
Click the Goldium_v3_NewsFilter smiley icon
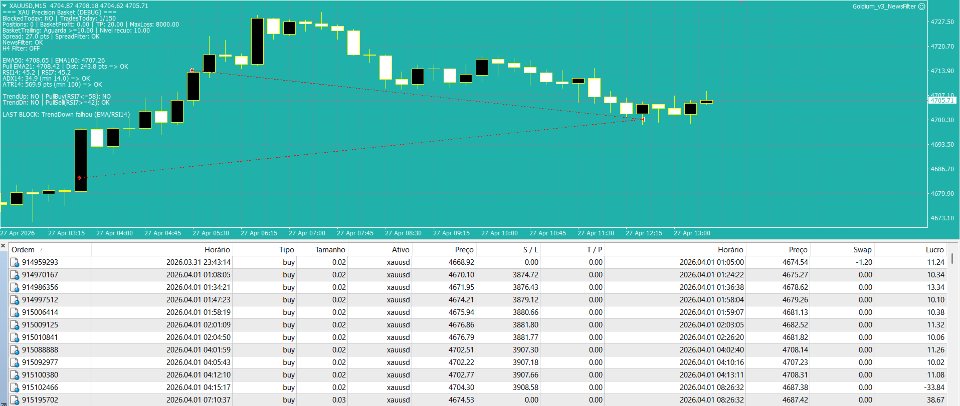pyautogui.click(x=921, y=6)
